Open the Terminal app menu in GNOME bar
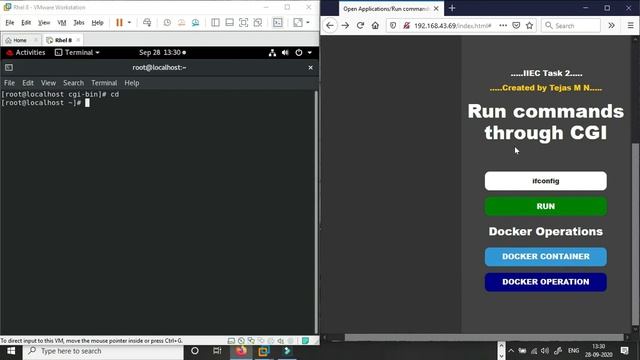 (x=77, y=52)
